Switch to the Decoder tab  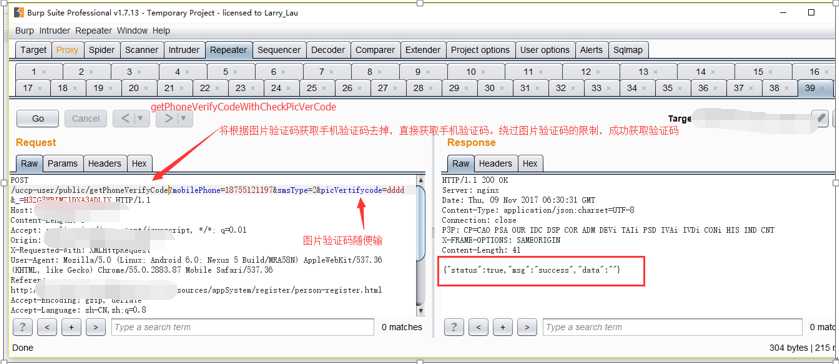(x=328, y=50)
